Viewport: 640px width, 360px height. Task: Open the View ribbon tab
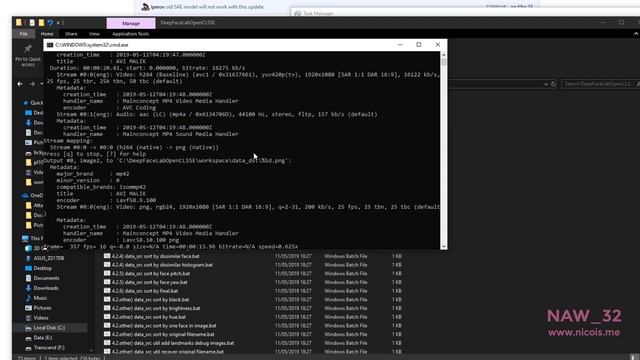94,34
